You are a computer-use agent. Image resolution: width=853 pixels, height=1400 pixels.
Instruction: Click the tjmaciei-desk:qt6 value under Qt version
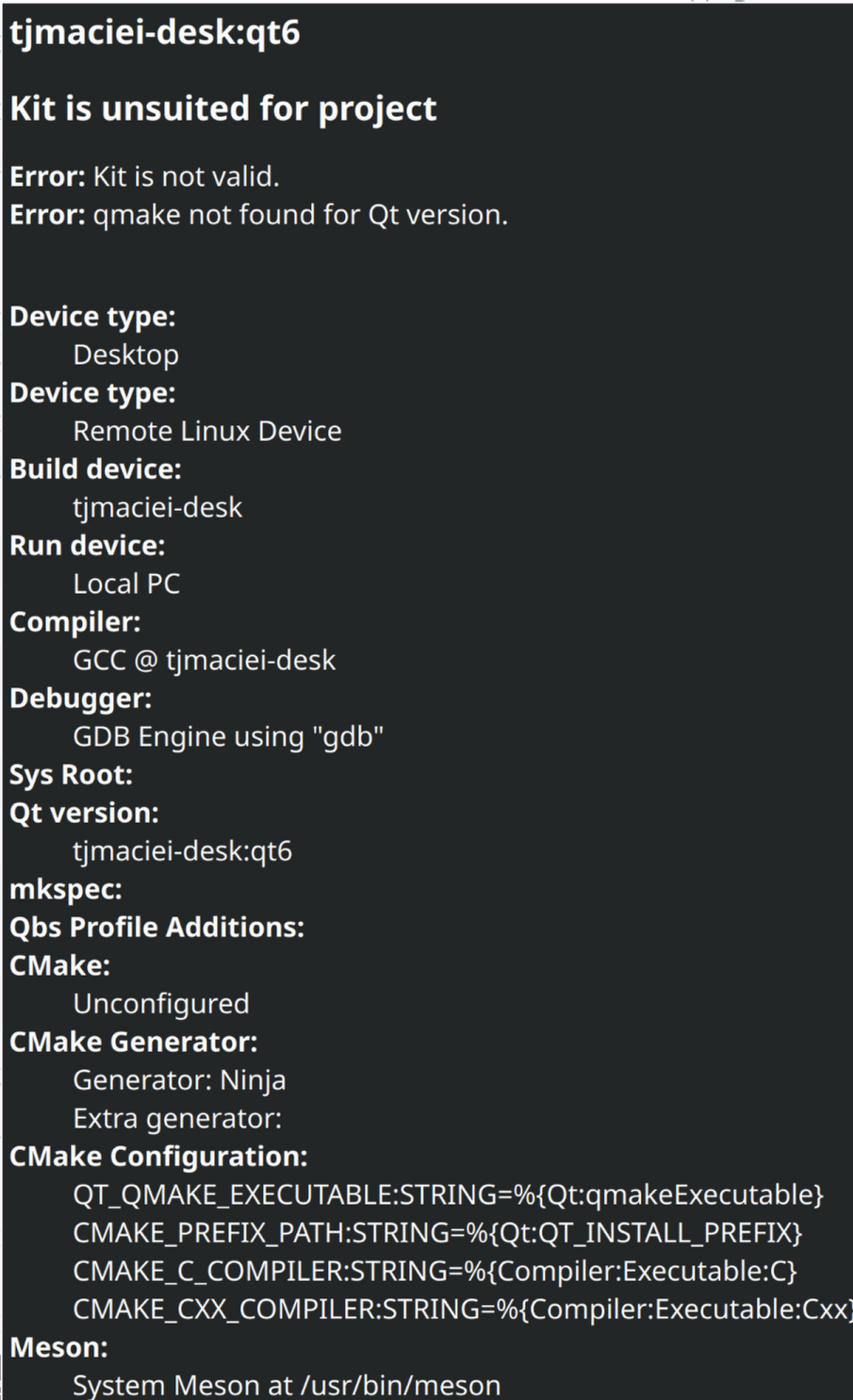[182, 851]
